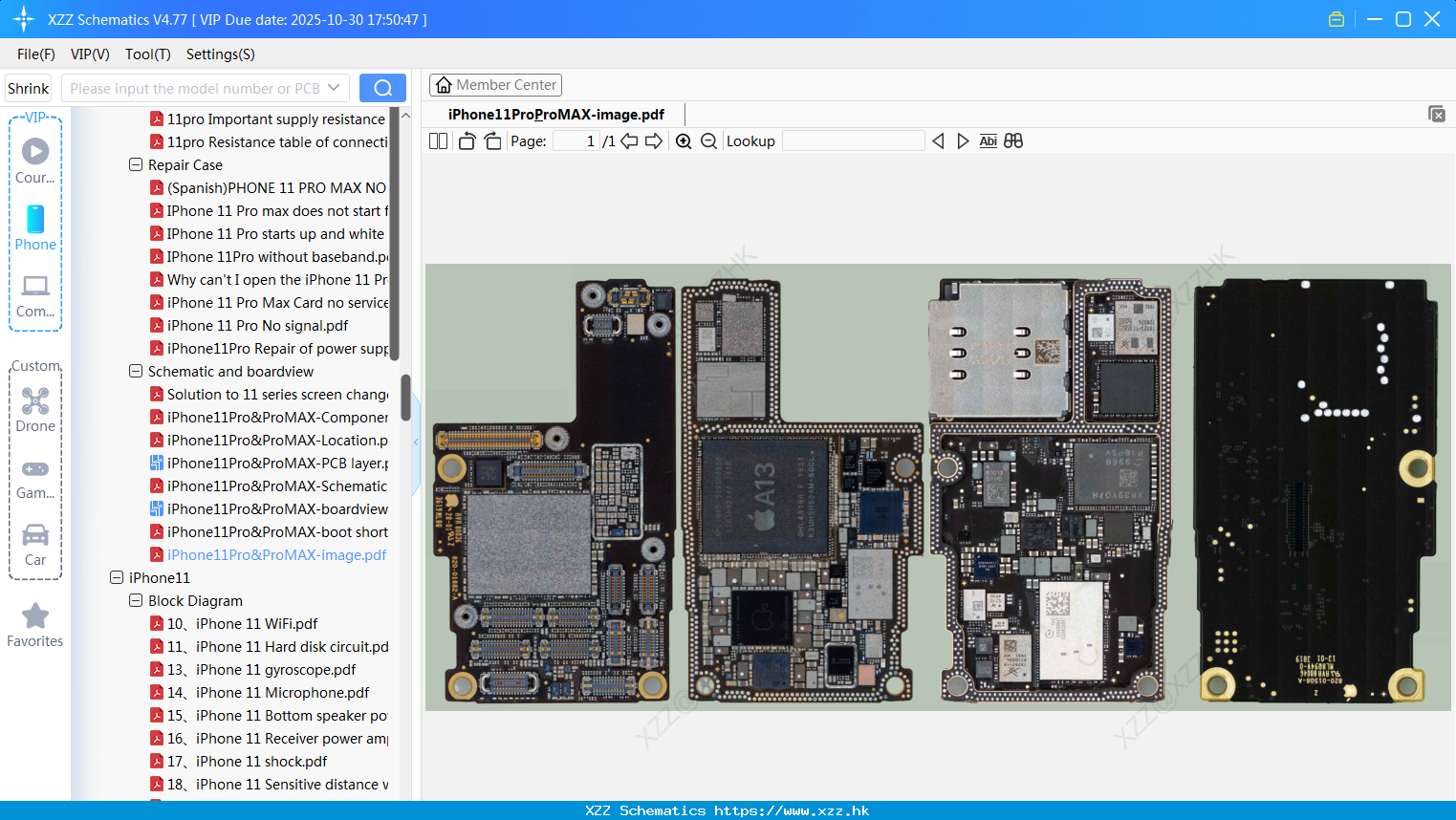
Task: Click the detach window icon beside the tab bar
Action: 1437,114
